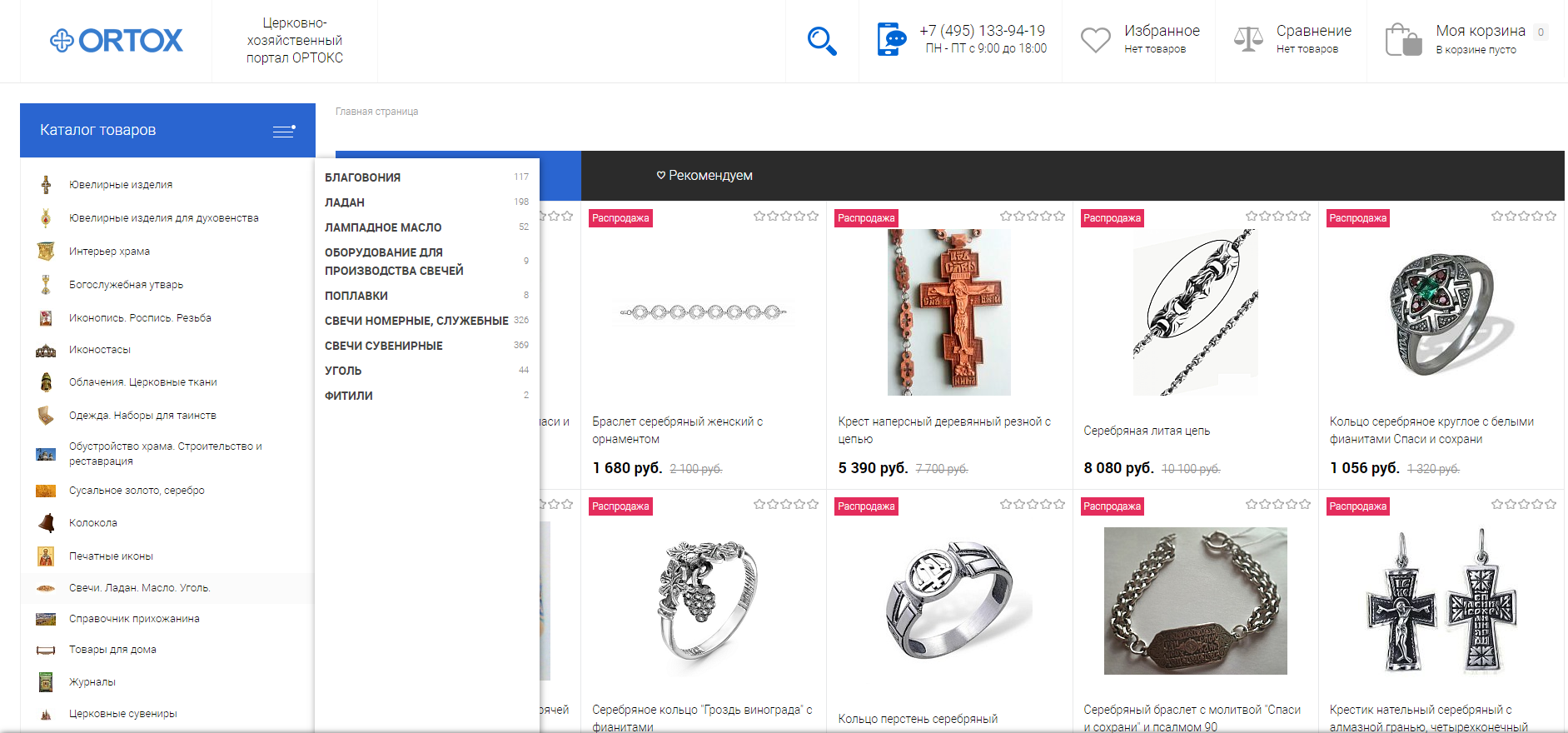Open the wooden pectoral cross image
The image size is (1568, 733).
[949, 312]
